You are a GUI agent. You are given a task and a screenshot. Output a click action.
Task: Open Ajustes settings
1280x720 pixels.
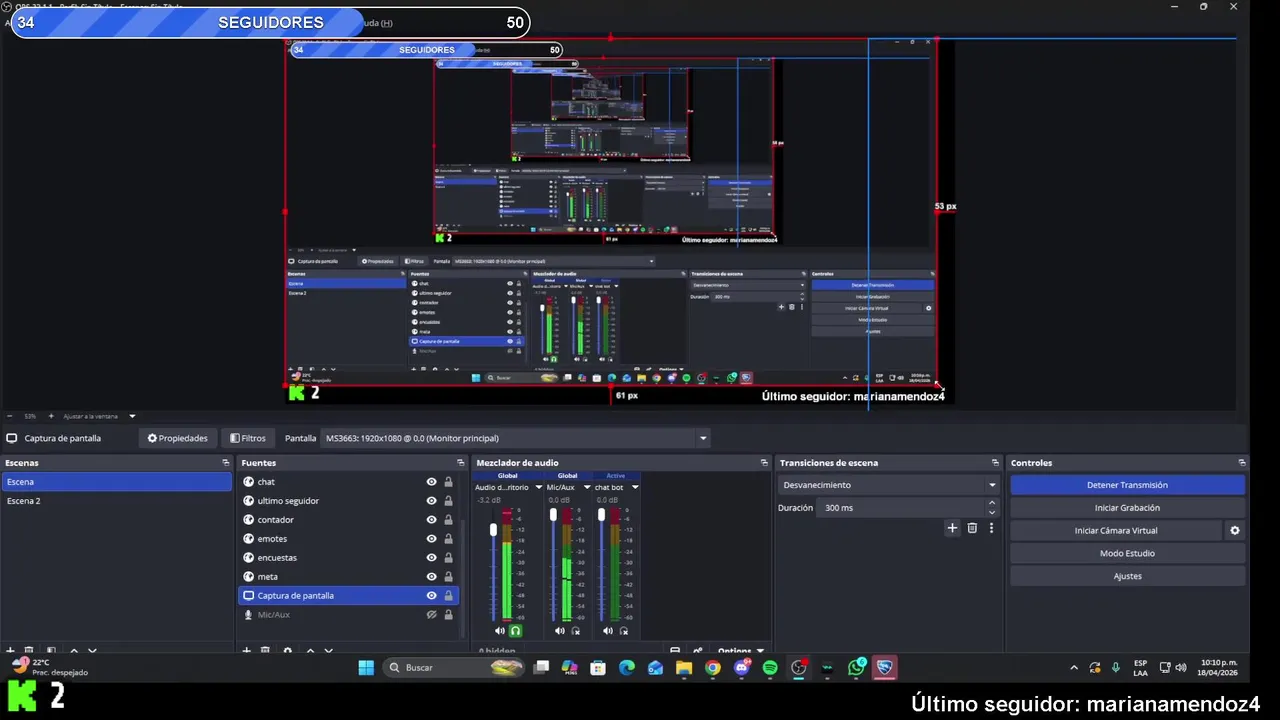(1127, 576)
